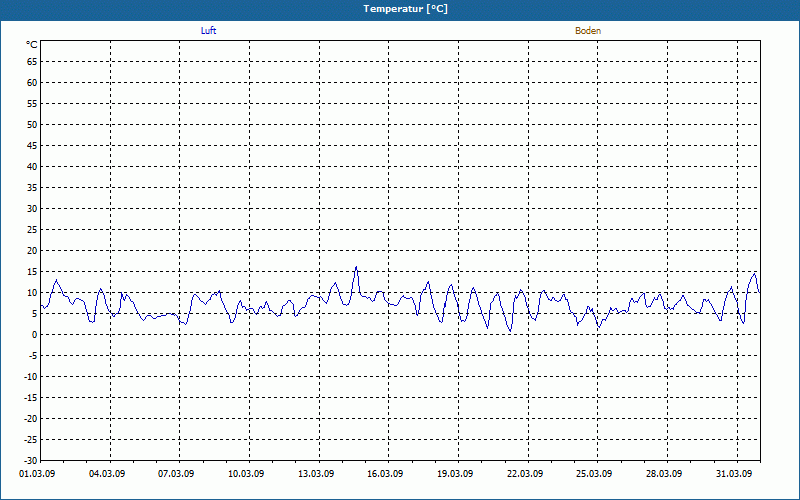Click the 31.03.09 date label
The image size is (800, 500).
point(734,474)
